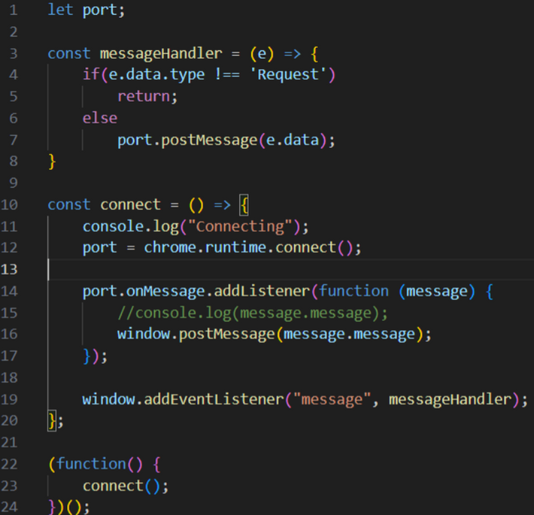Click port.postMessage call on line 7
The image size is (534, 515).
click(187, 140)
